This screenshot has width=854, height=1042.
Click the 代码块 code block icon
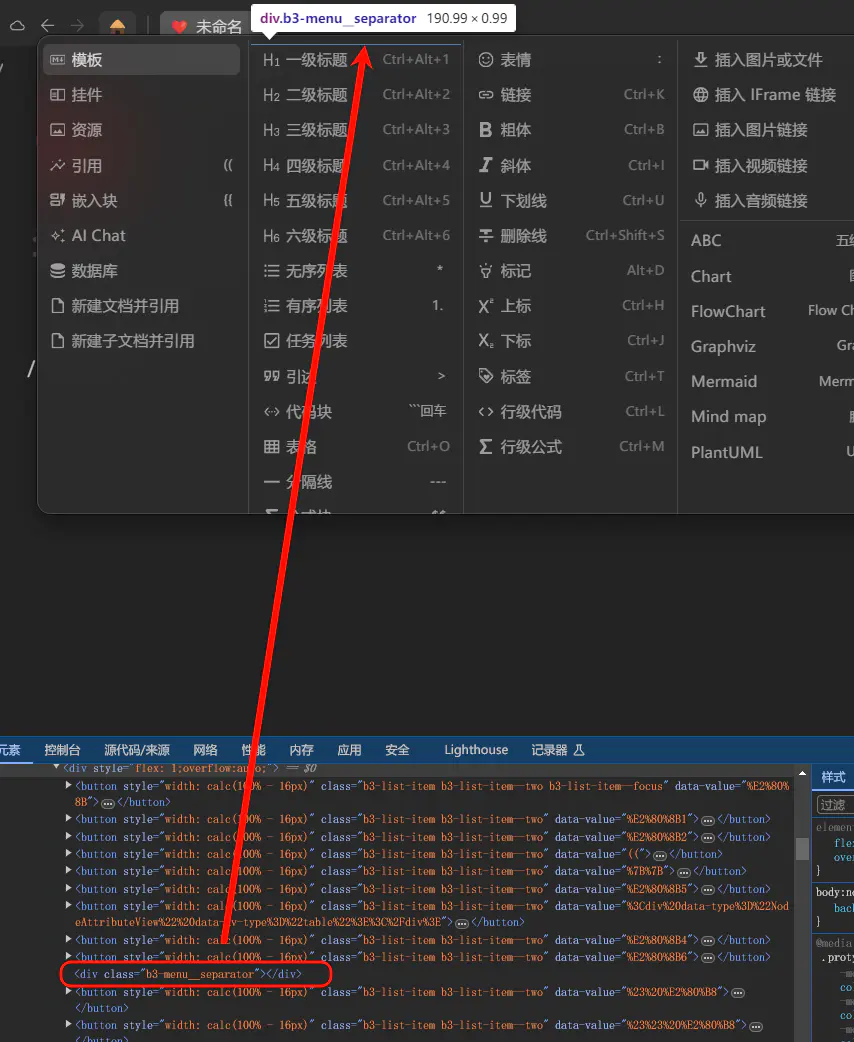point(271,412)
